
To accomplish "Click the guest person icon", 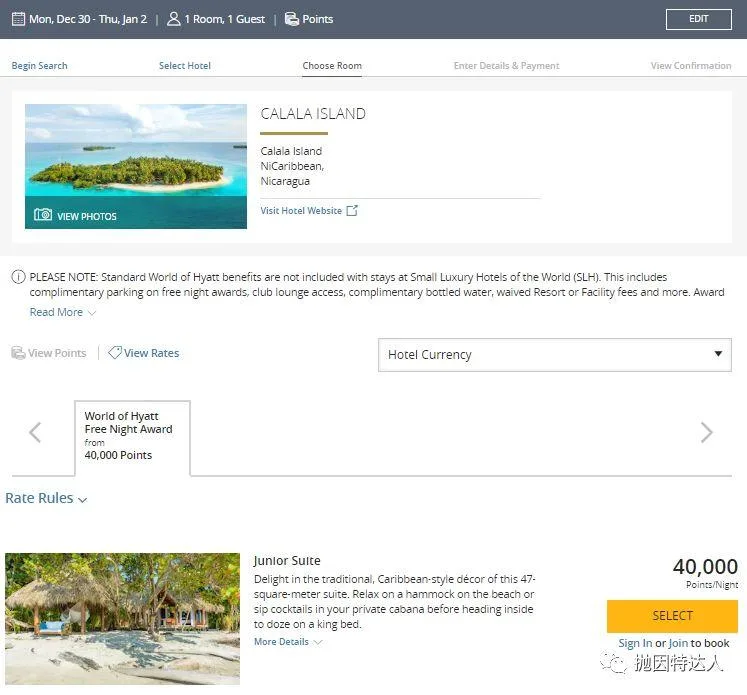I will point(173,19).
